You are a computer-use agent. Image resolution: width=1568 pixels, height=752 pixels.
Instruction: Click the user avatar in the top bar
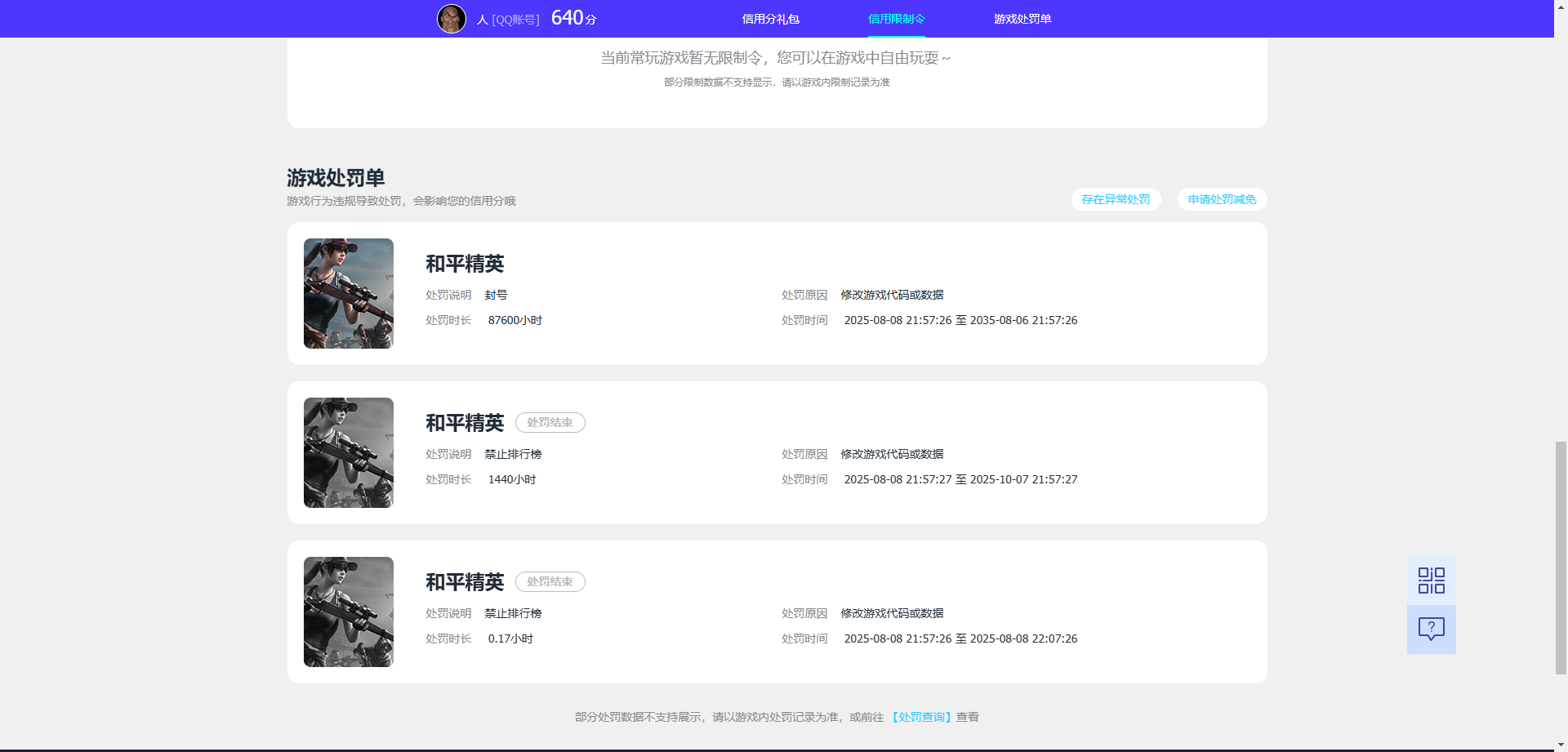pos(452,19)
